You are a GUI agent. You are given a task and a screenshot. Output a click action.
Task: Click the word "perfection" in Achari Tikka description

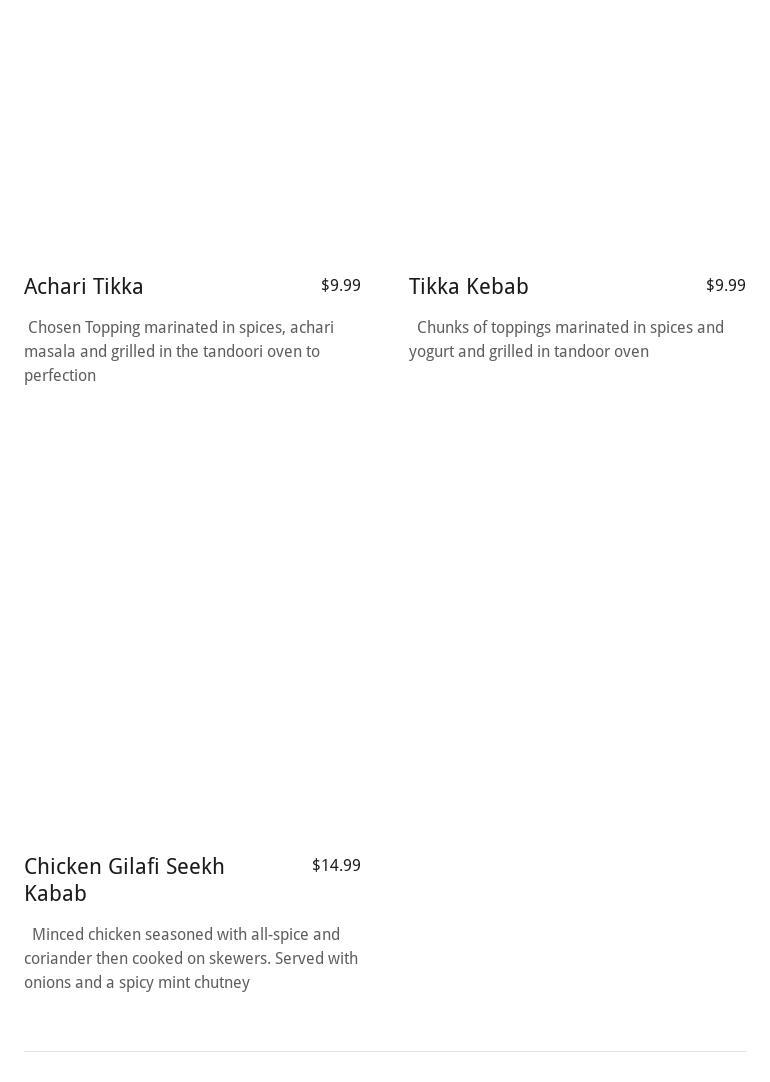60,376
